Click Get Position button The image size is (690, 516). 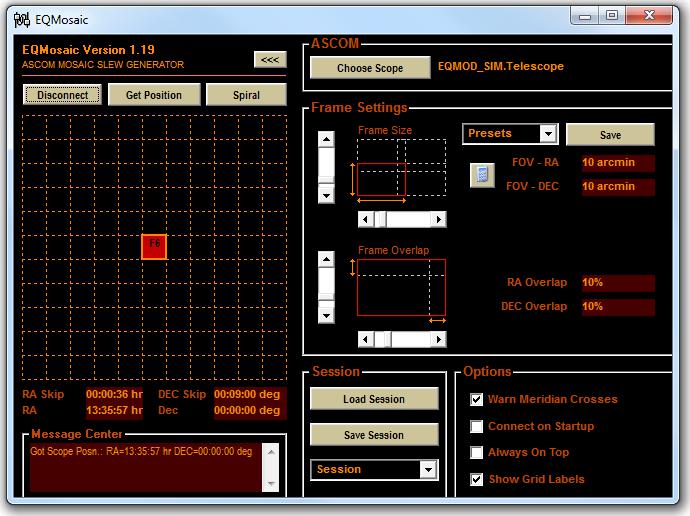point(154,95)
